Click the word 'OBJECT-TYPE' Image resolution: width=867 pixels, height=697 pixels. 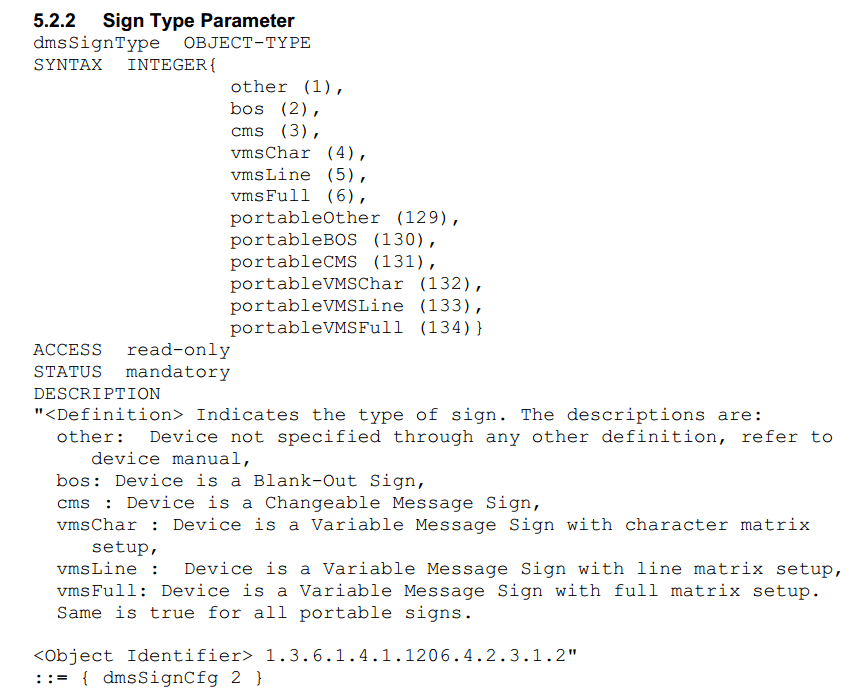[x=247, y=43]
